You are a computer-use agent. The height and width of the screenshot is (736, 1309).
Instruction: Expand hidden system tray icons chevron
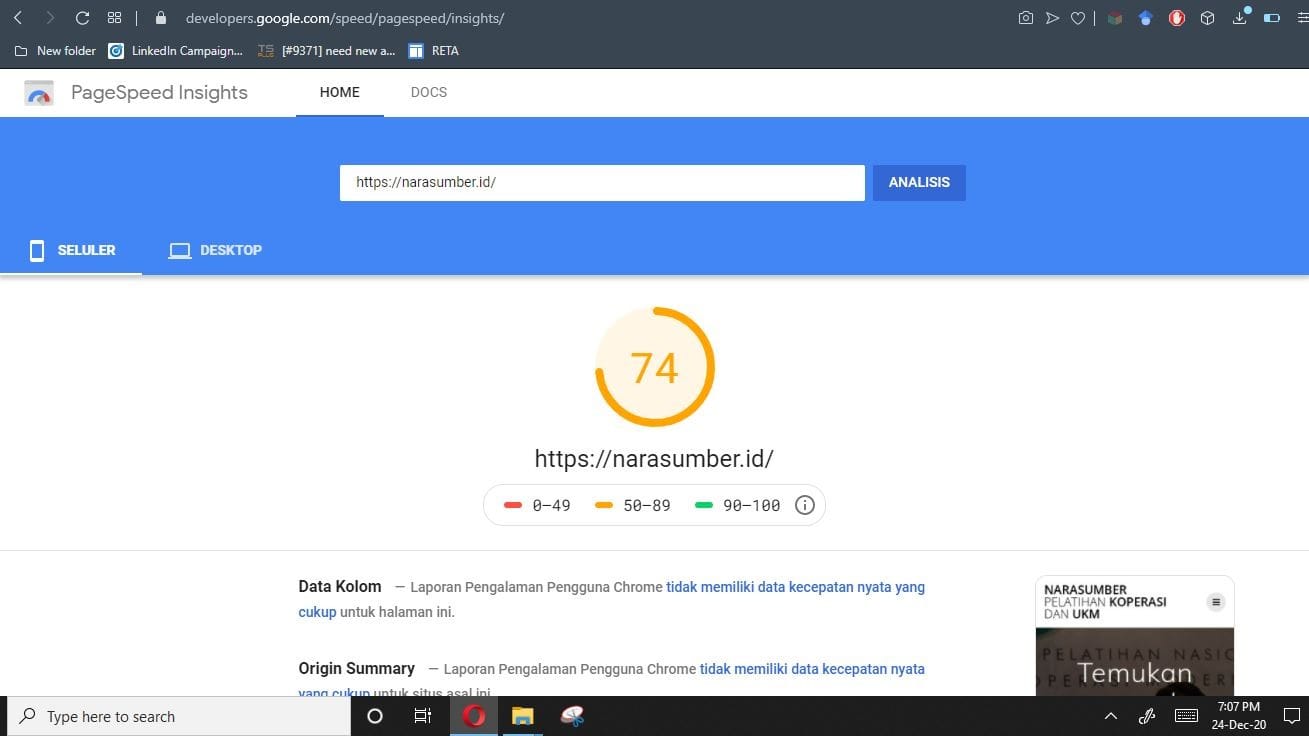[x=1110, y=716]
